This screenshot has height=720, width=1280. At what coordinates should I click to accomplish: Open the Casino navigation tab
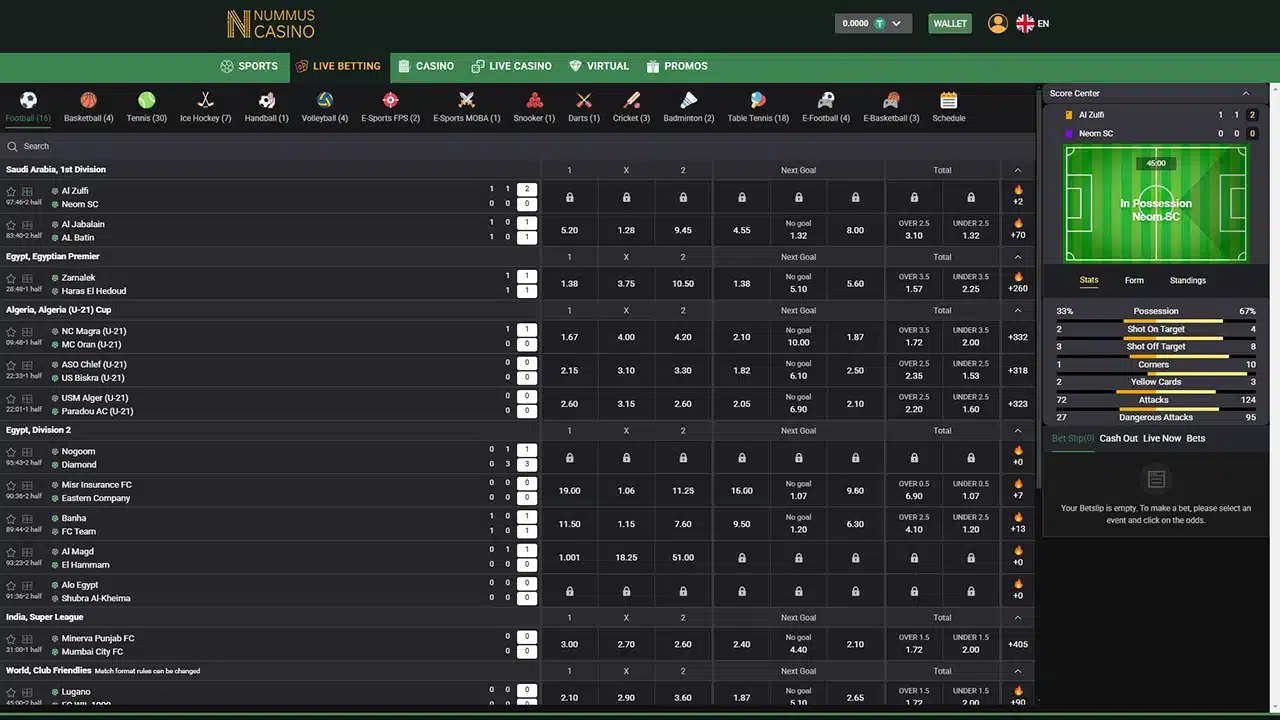(426, 66)
